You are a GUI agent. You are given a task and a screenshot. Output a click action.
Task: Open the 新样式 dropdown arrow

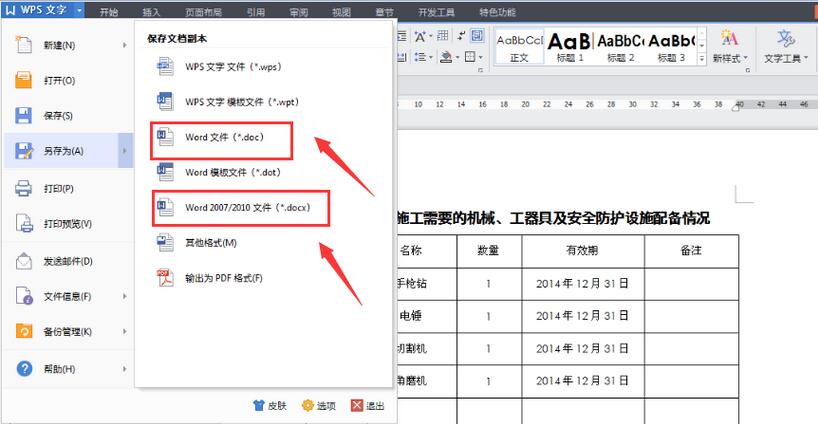[x=745, y=58]
